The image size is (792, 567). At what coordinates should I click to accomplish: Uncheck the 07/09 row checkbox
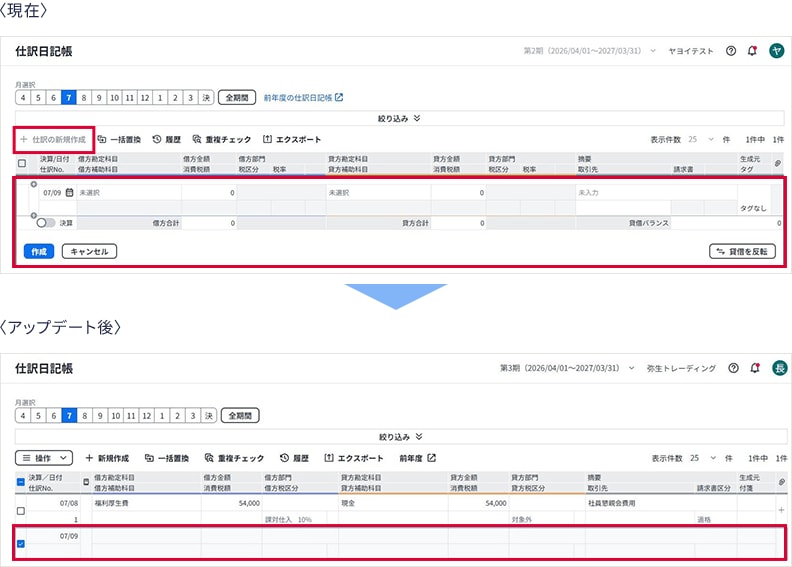(21, 544)
